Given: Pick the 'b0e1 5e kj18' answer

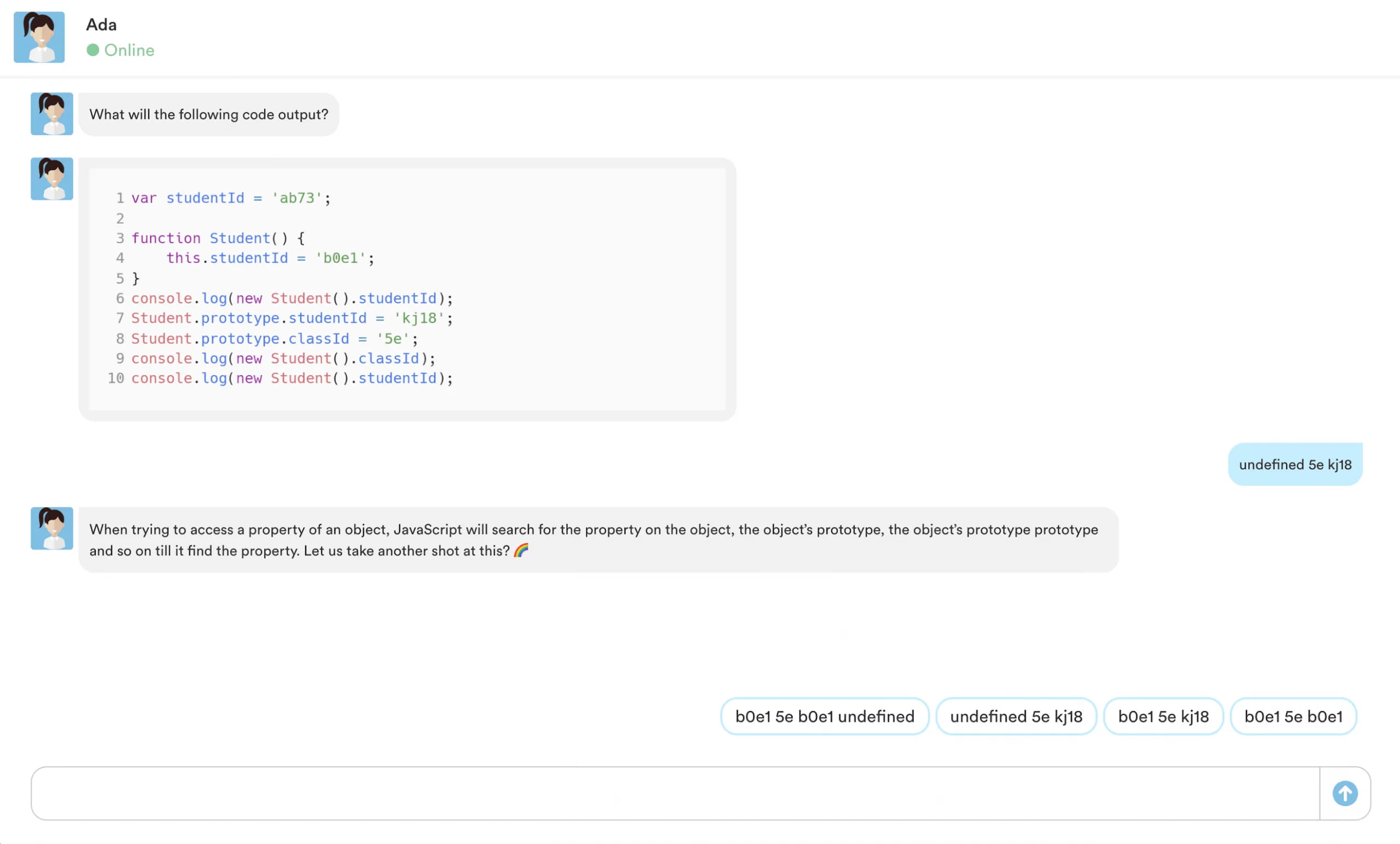Looking at the screenshot, I should click(1163, 716).
